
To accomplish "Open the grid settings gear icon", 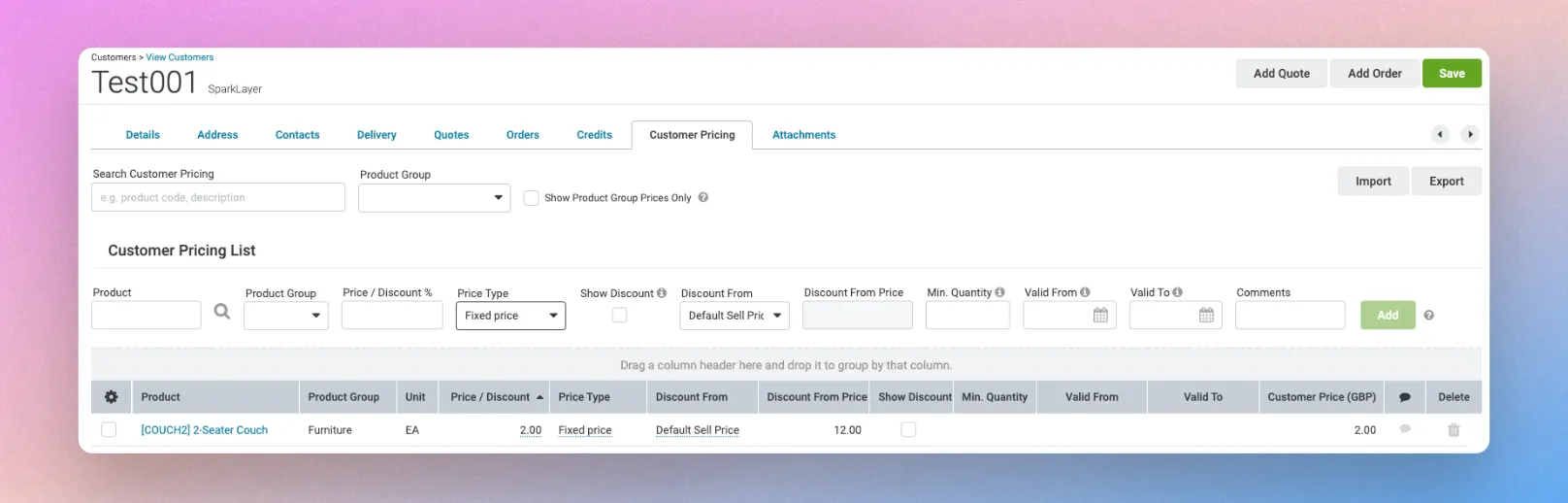I will (111, 397).
